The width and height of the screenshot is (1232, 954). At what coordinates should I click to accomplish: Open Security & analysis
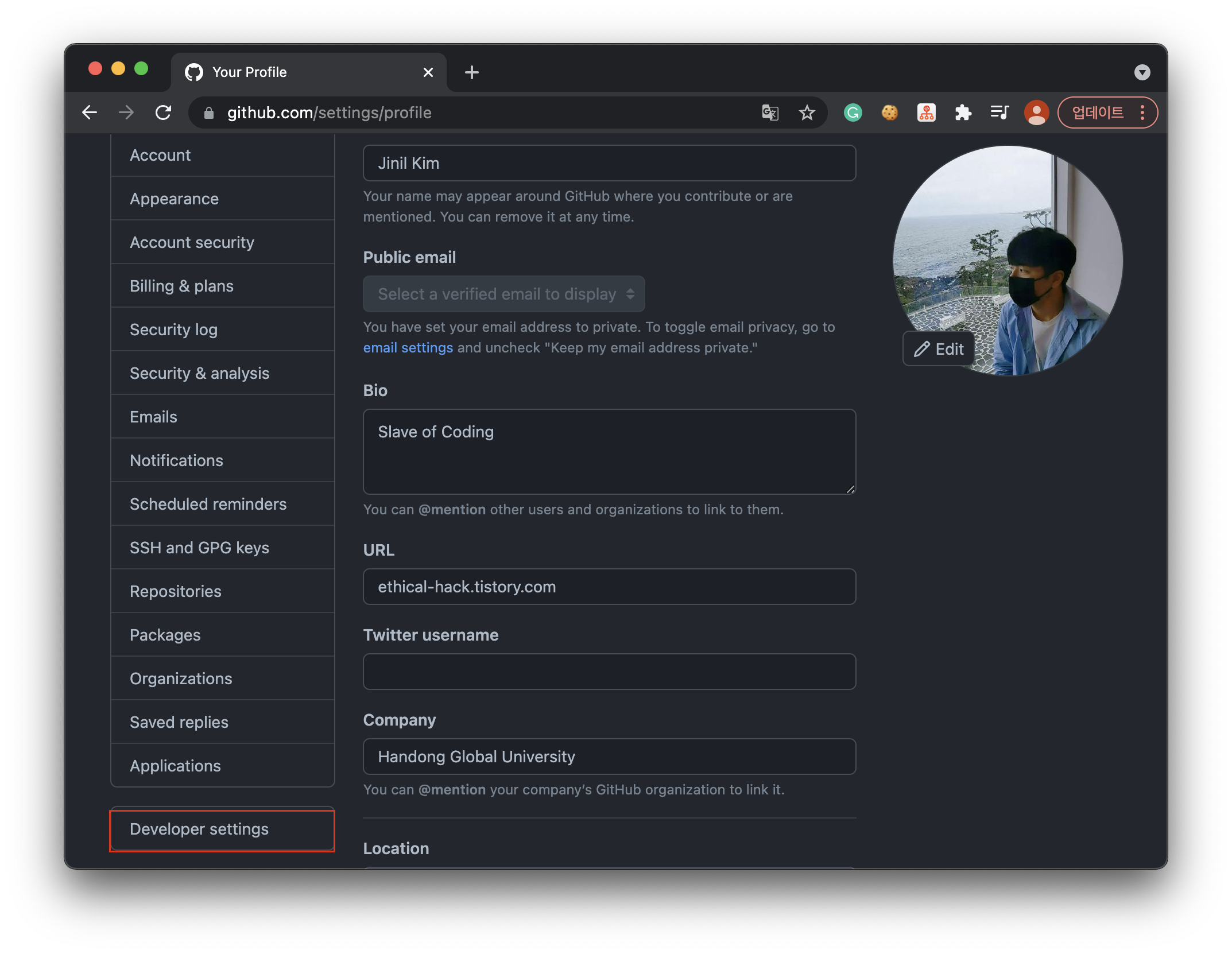tap(223, 373)
